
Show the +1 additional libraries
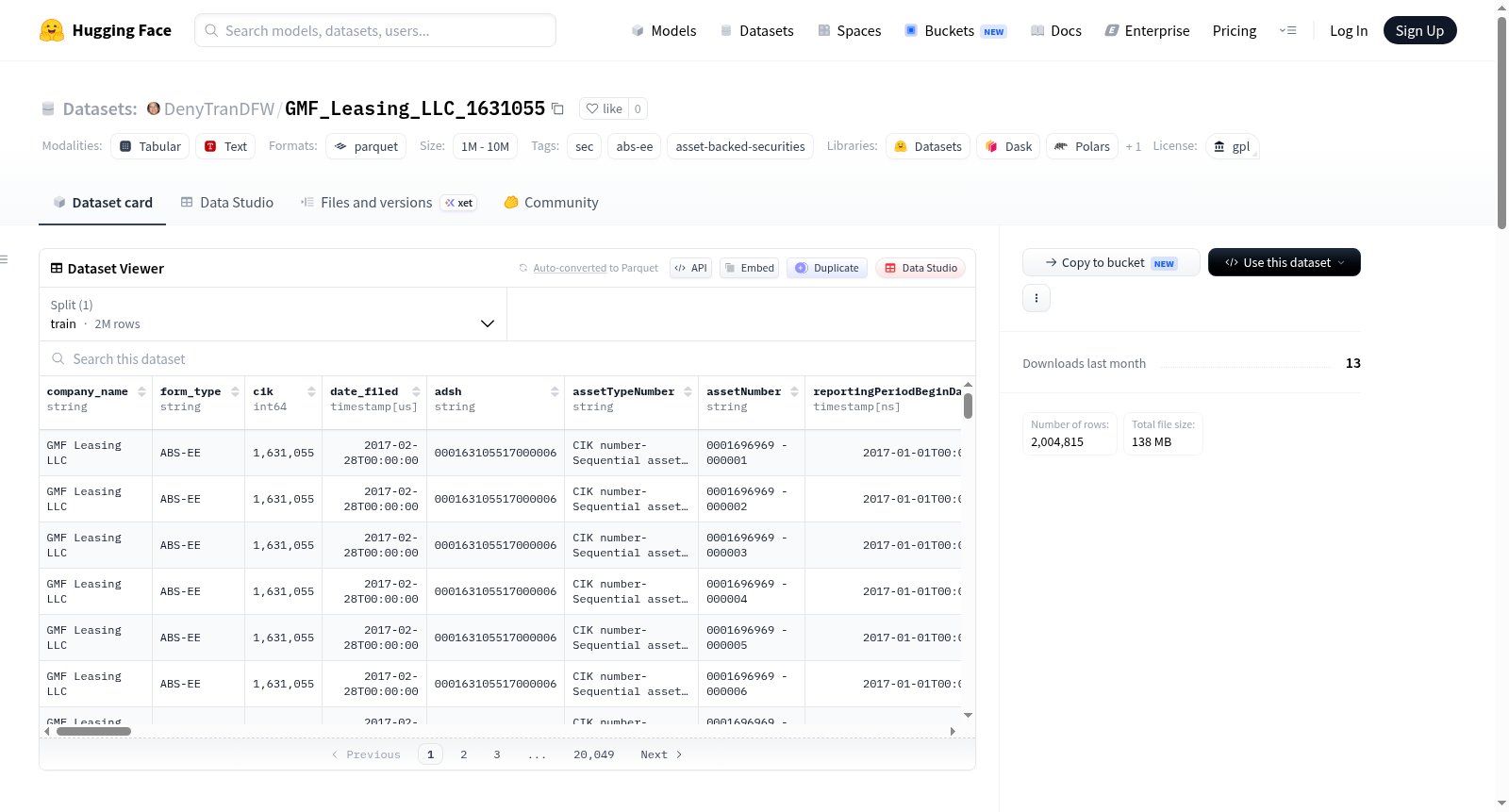click(1134, 146)
